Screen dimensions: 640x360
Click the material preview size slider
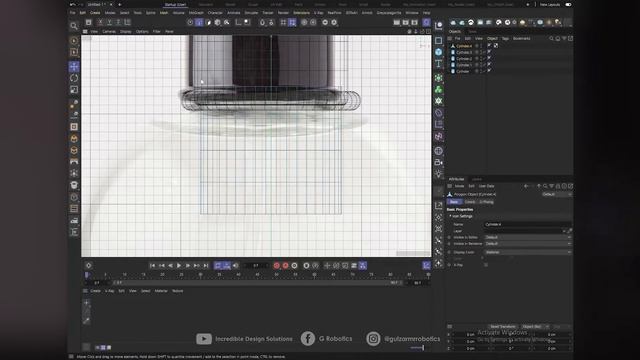point(418,348)
